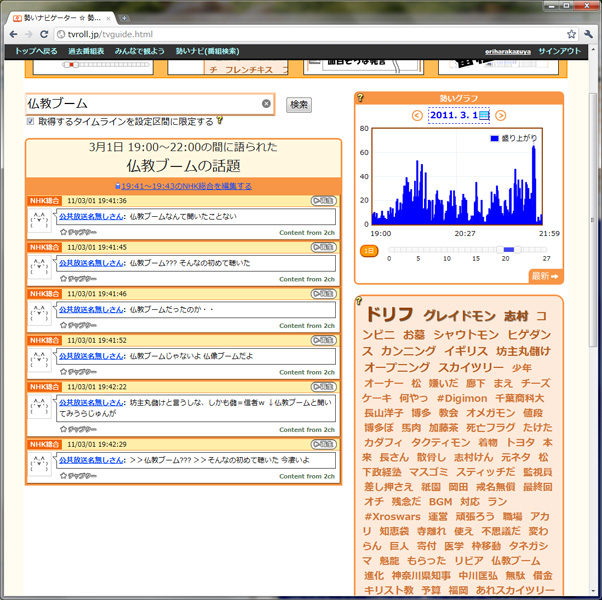Play the clip for the 19:41:36 comment
This screenshot has width=602, height=600.
tap(324, 201)
